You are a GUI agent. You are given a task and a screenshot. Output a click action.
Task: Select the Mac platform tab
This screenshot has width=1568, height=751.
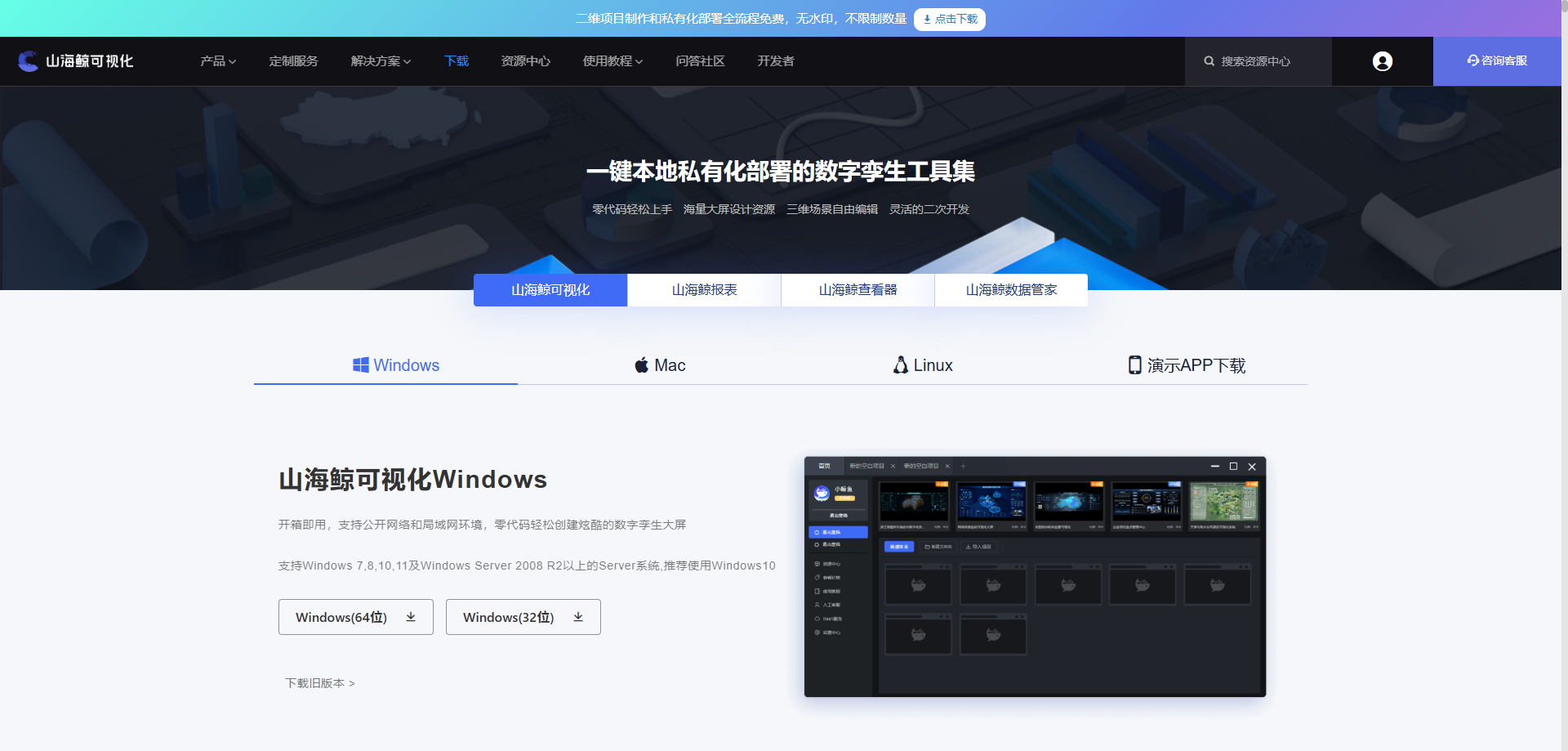(x=660, y=365)
